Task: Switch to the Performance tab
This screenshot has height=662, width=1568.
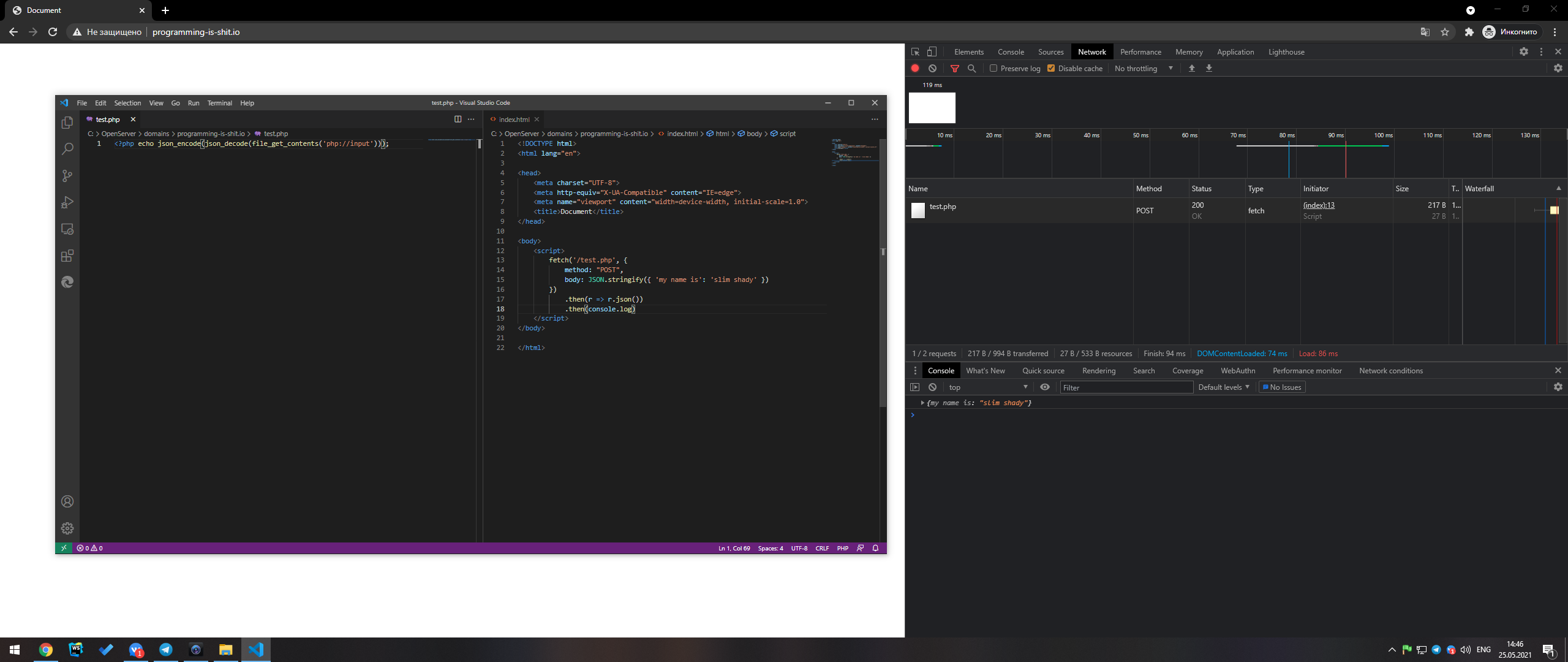Action: [1140, 52]
